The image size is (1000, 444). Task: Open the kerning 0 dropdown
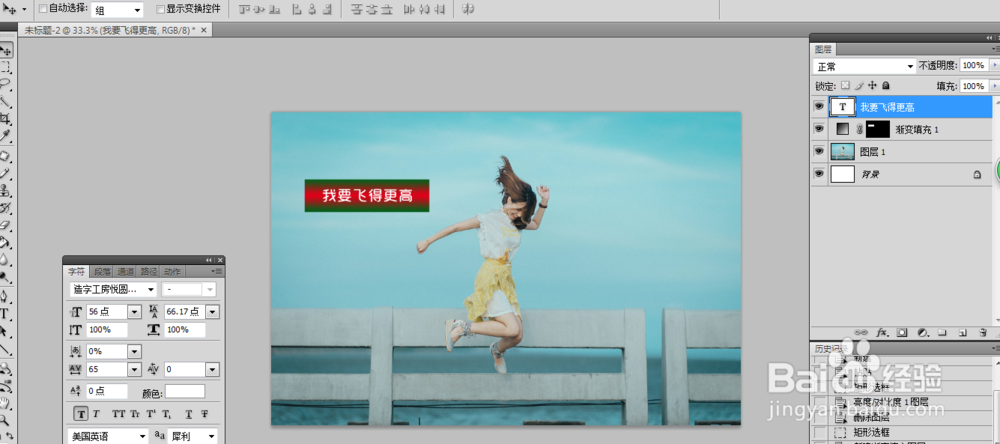213,369
